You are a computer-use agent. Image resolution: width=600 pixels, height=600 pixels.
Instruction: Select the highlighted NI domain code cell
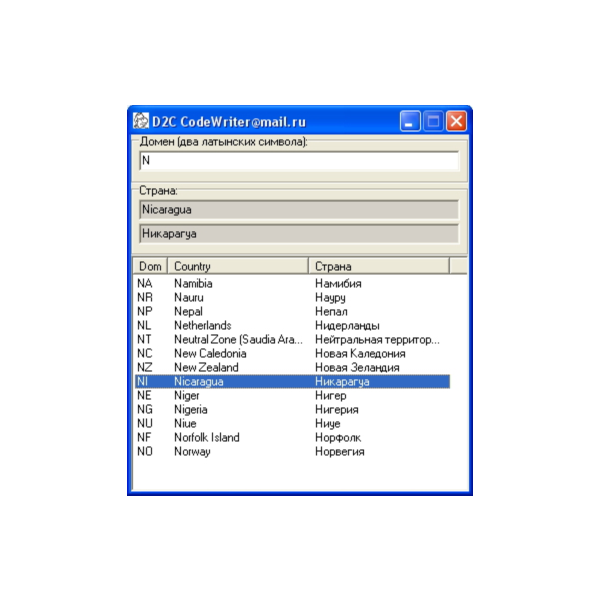[142, 382]
